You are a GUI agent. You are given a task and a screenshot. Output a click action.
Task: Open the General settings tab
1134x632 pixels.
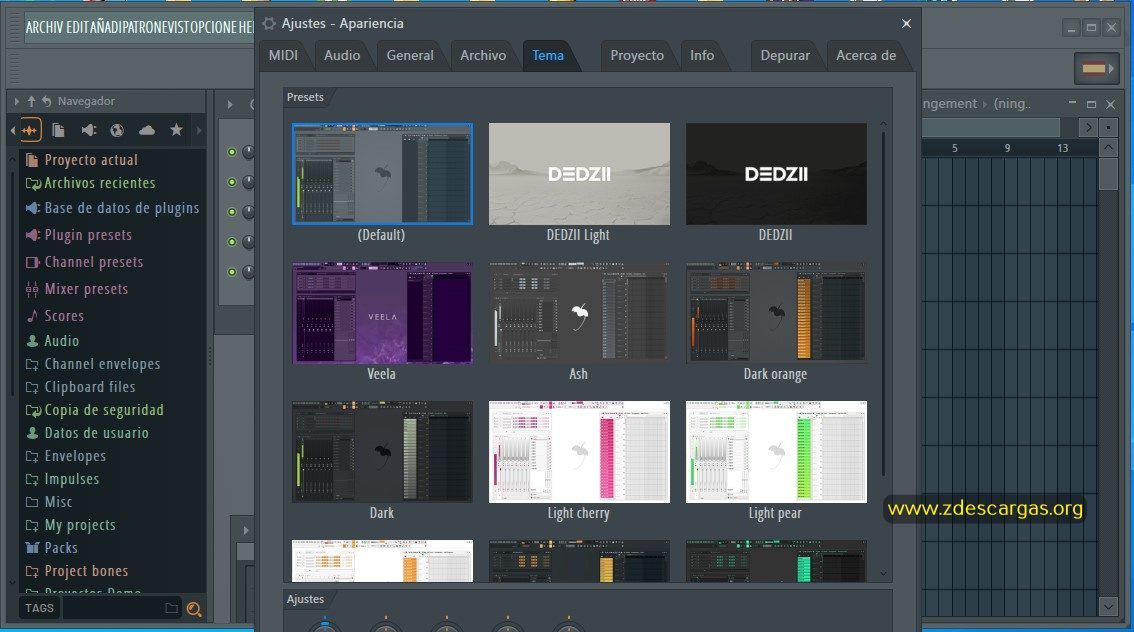(x=410, y=56)
